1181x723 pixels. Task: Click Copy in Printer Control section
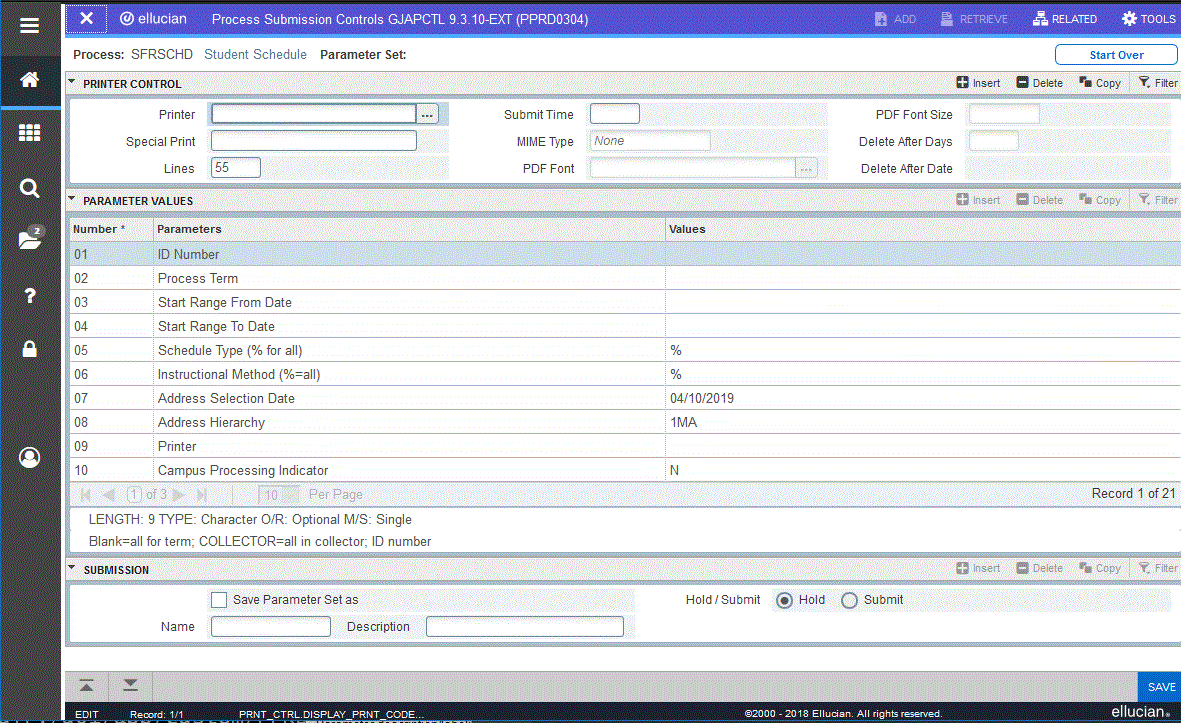pos(1100,83)
